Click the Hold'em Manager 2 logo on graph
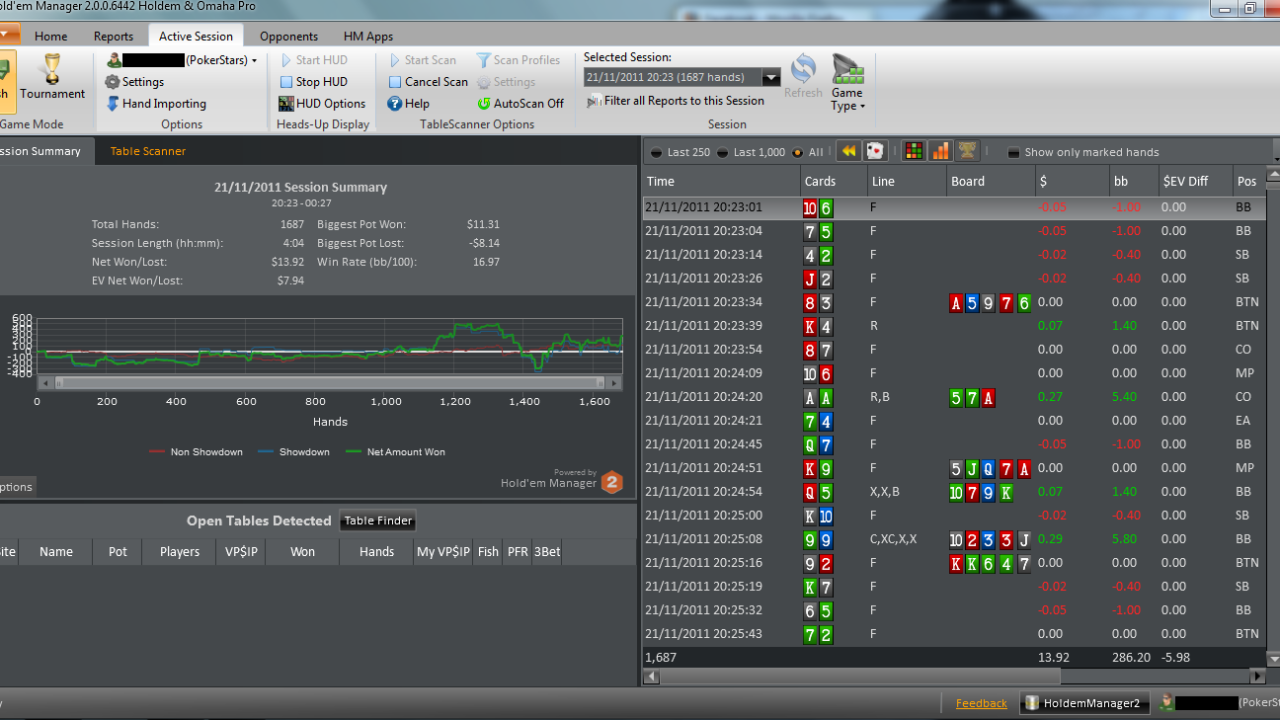Image resolution: width=1280 pixels, height=720 pixels. pos(612,482)
